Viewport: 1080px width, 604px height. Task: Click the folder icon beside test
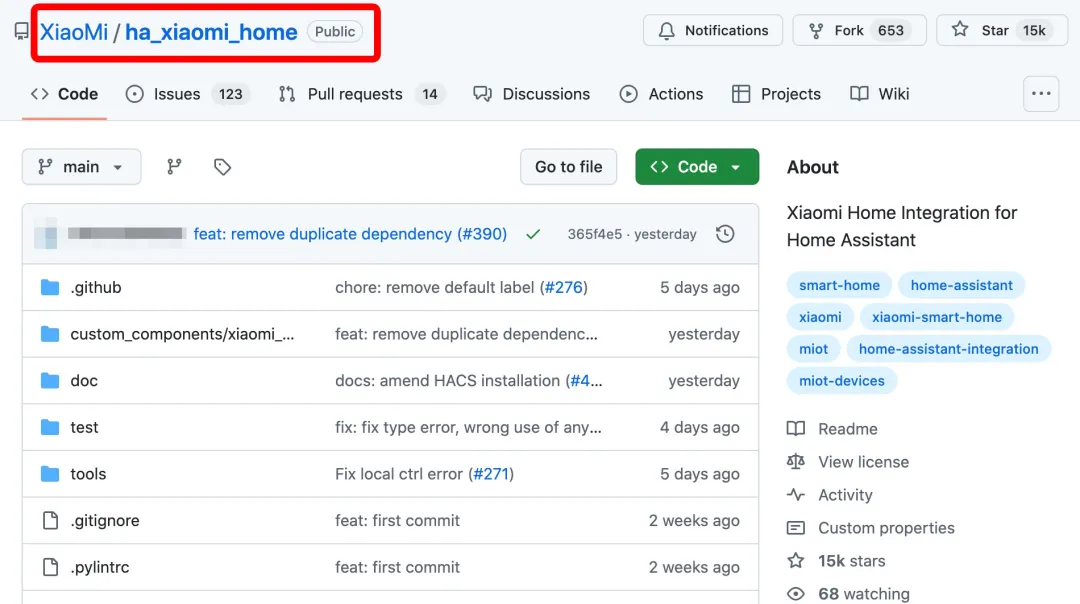(50, 428)
